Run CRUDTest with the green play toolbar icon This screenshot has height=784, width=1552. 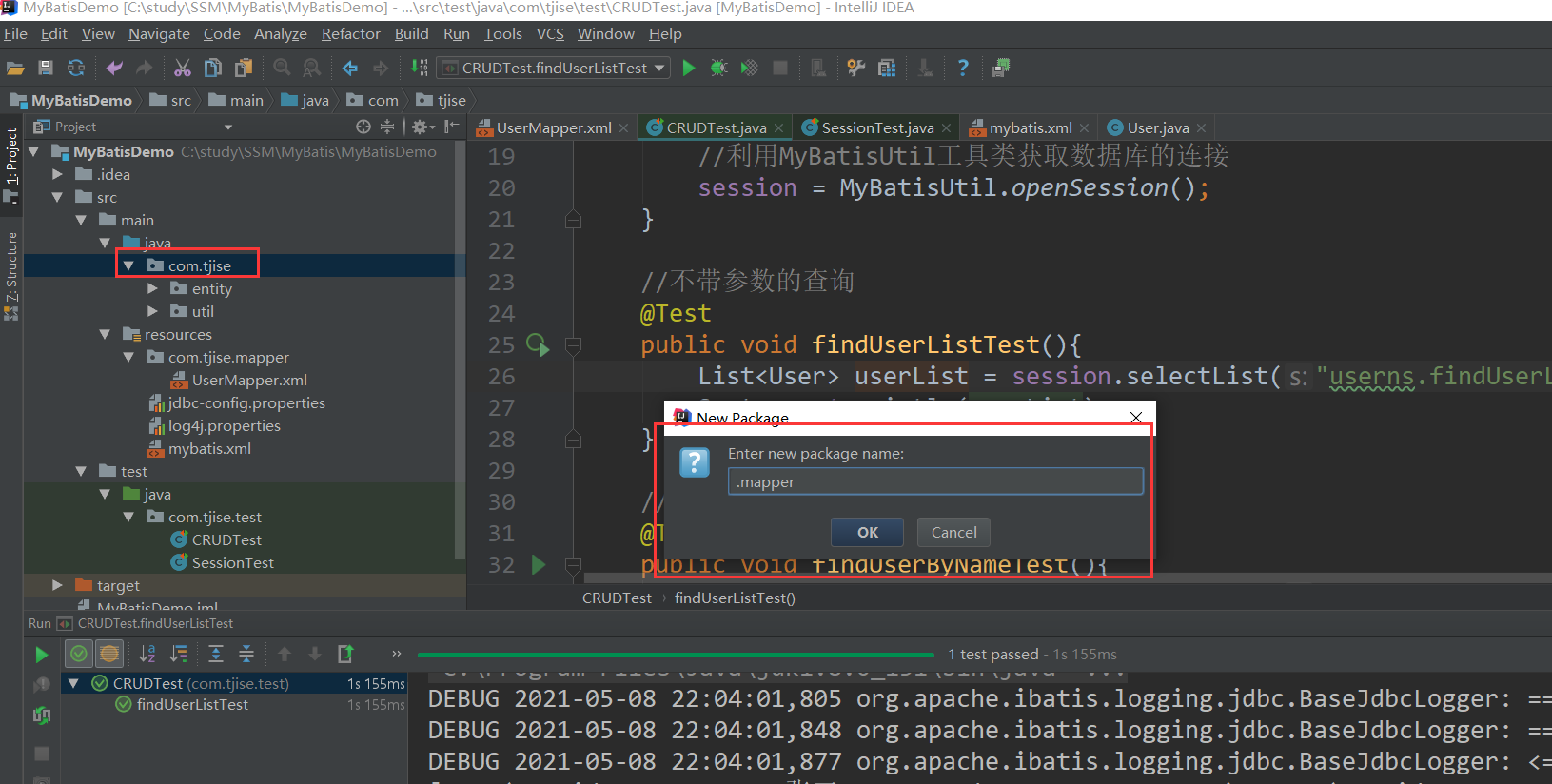coord(689,68)
